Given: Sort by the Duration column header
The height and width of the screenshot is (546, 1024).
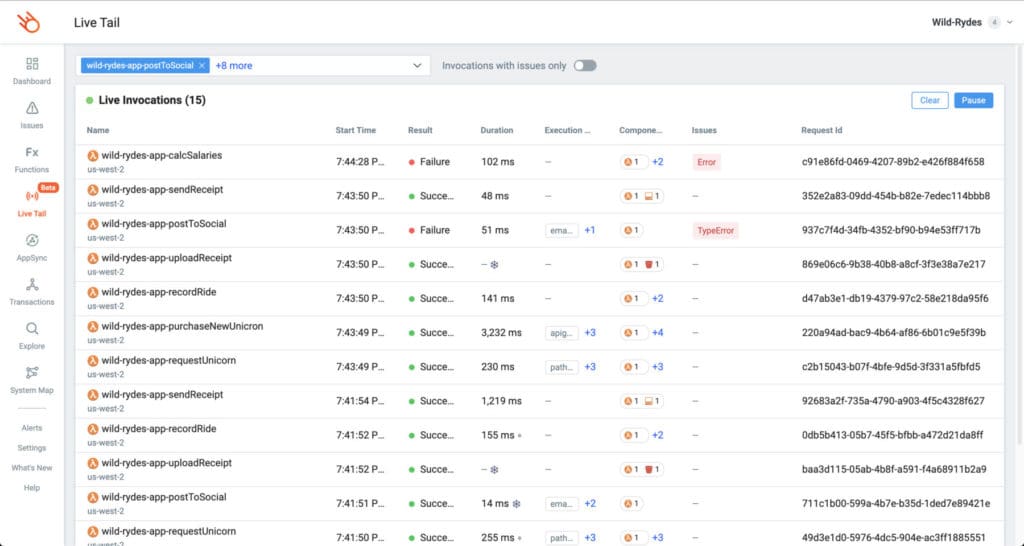Looking at the screenshot, I should (497, 130).
